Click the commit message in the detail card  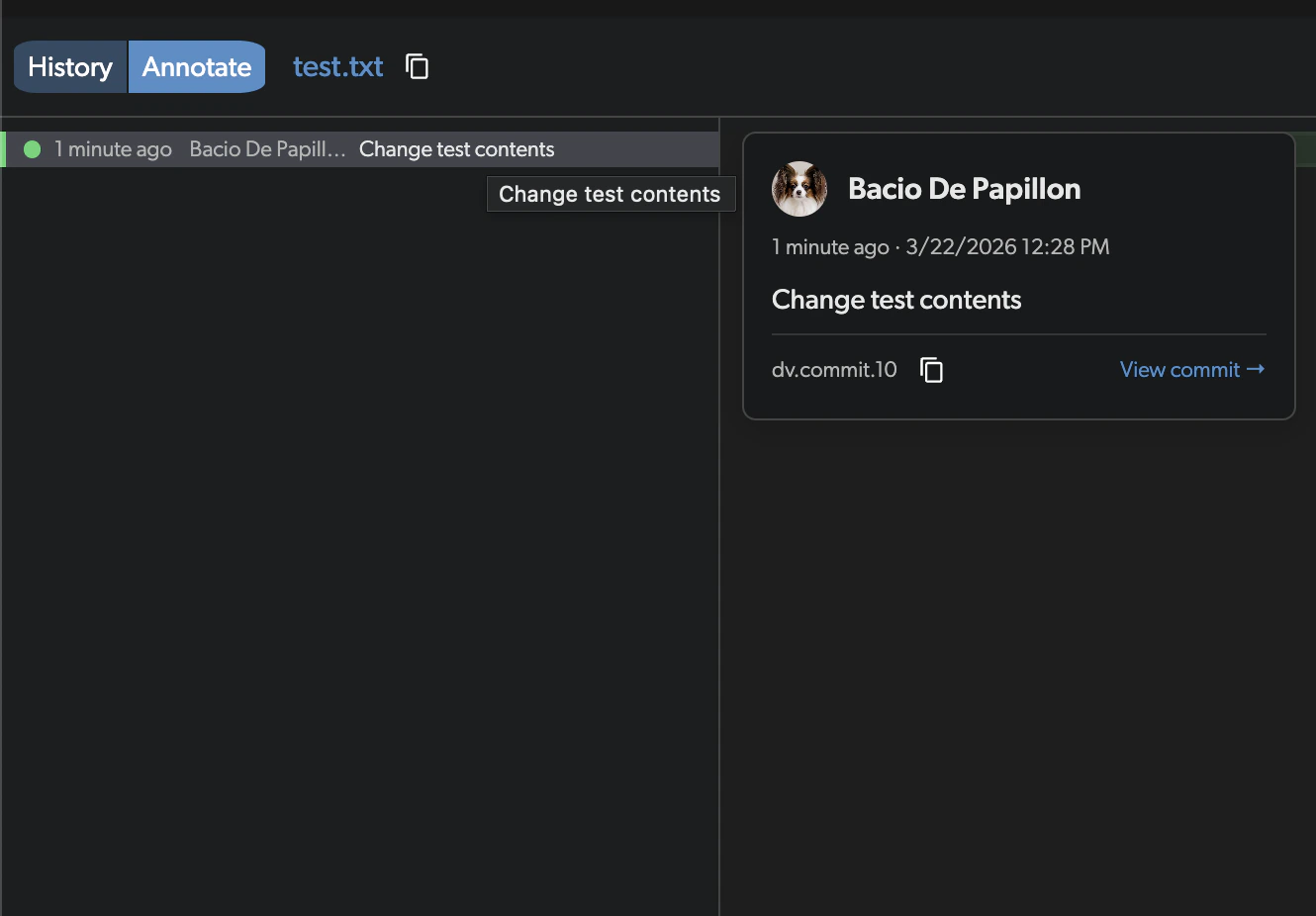pyautogui.click(x=895, y=300)
